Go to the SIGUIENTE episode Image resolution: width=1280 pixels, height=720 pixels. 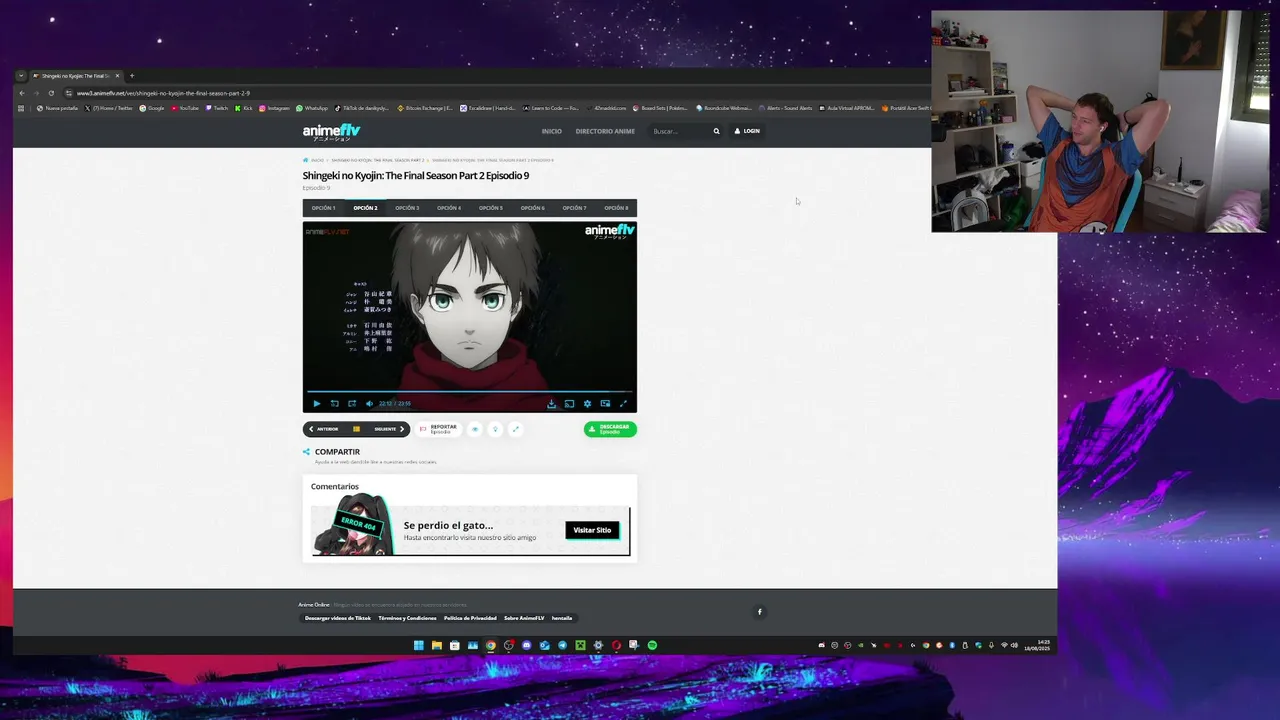(389, 429)
